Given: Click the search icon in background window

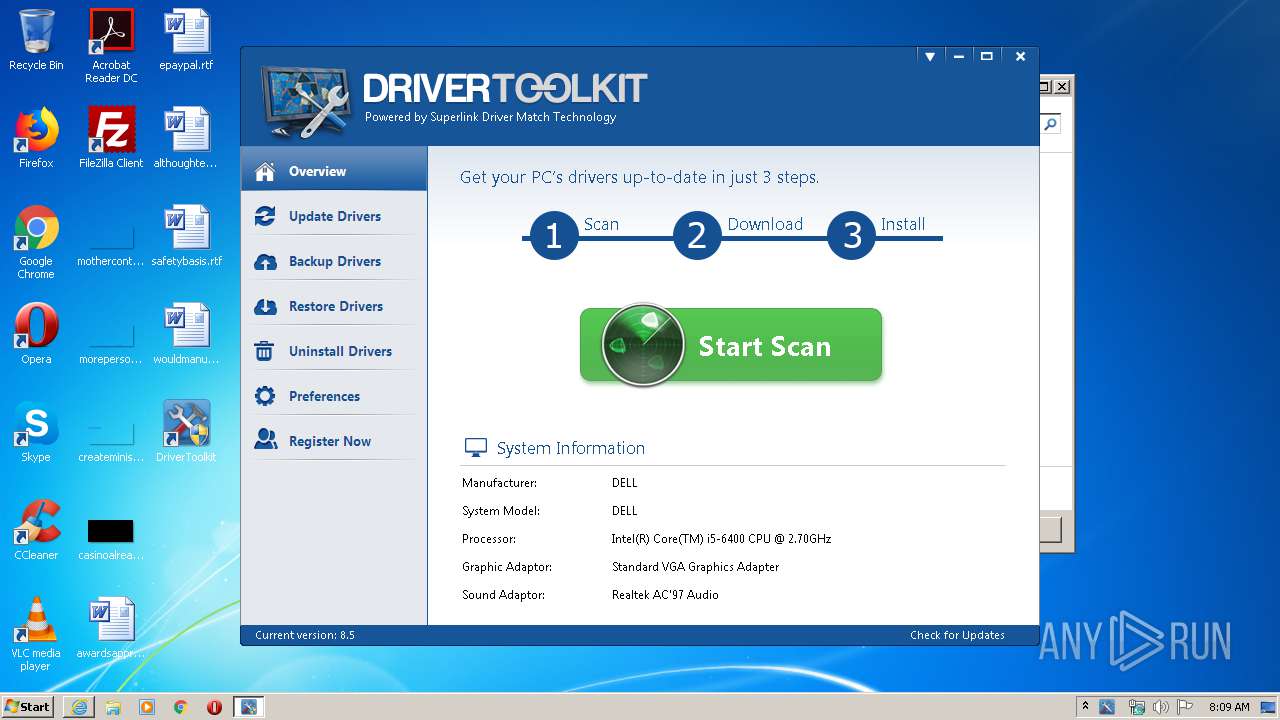Looking at the screenshot, I should coord(1050,124).
